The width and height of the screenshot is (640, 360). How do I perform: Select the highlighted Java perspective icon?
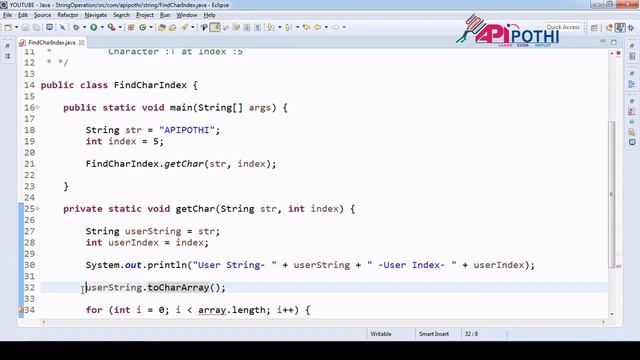[x=620, y=27]
